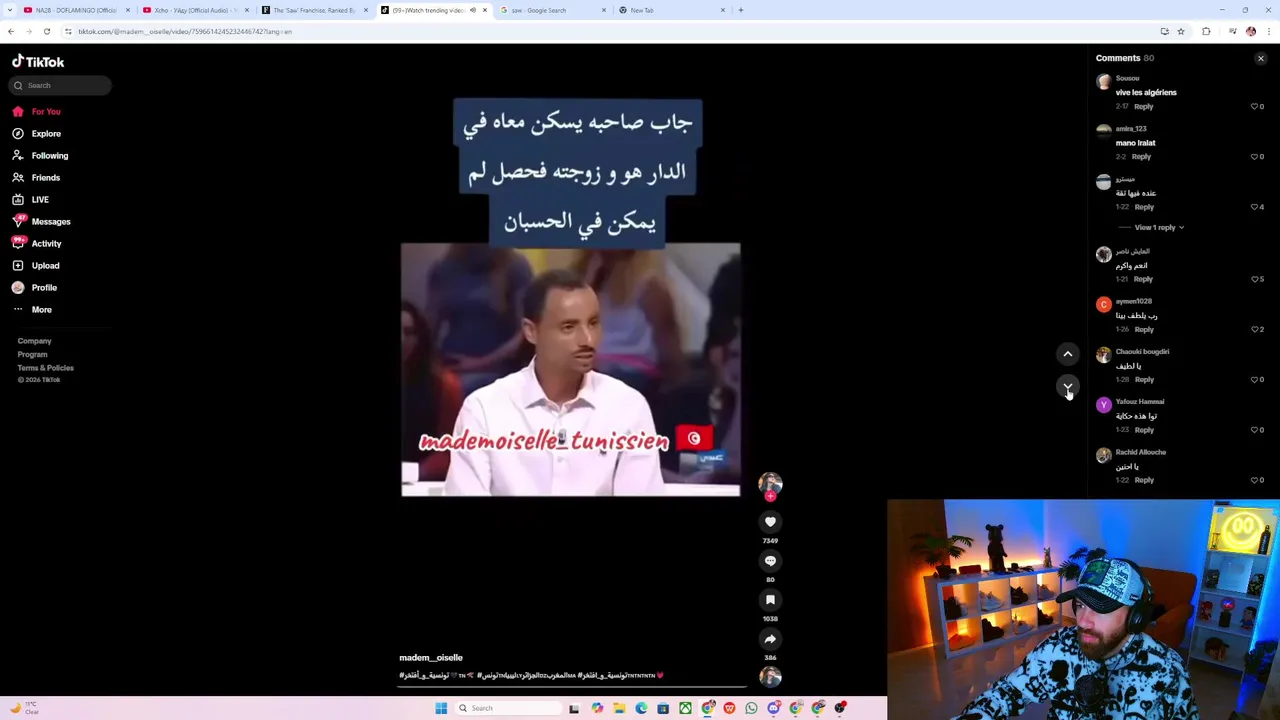The height and width of the screenshot is (720, 1280).
Task: Open File Explorer from the taskbar
Action: point(619,708)
